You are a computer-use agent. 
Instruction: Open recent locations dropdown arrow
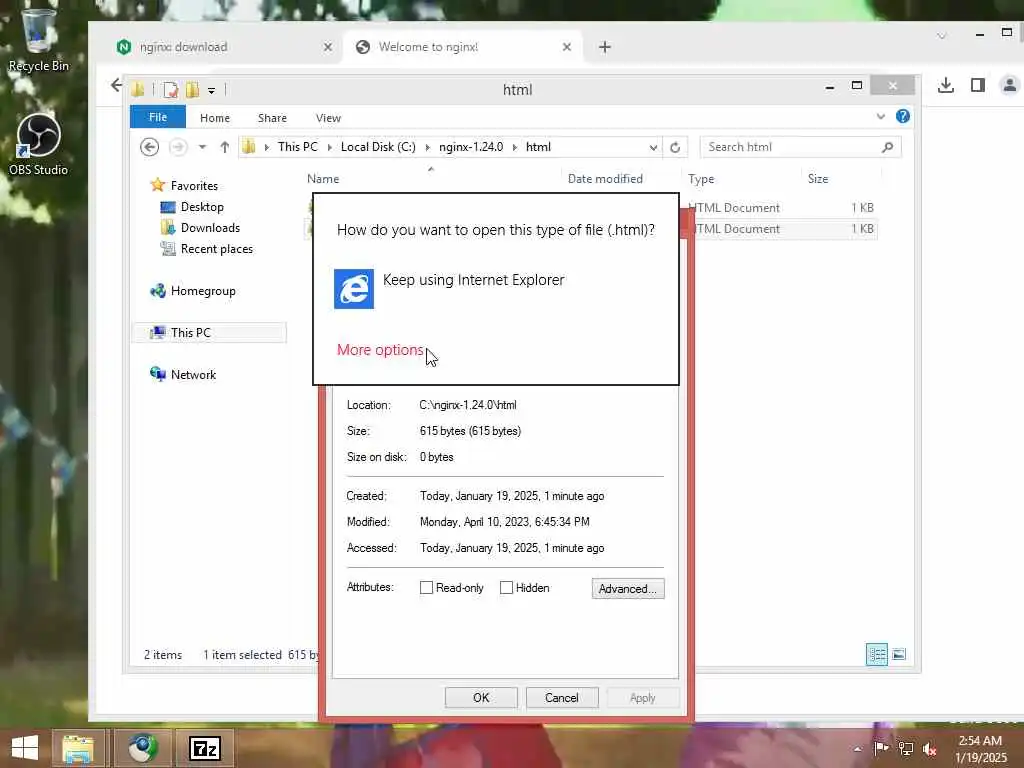(x=202, y=147)
